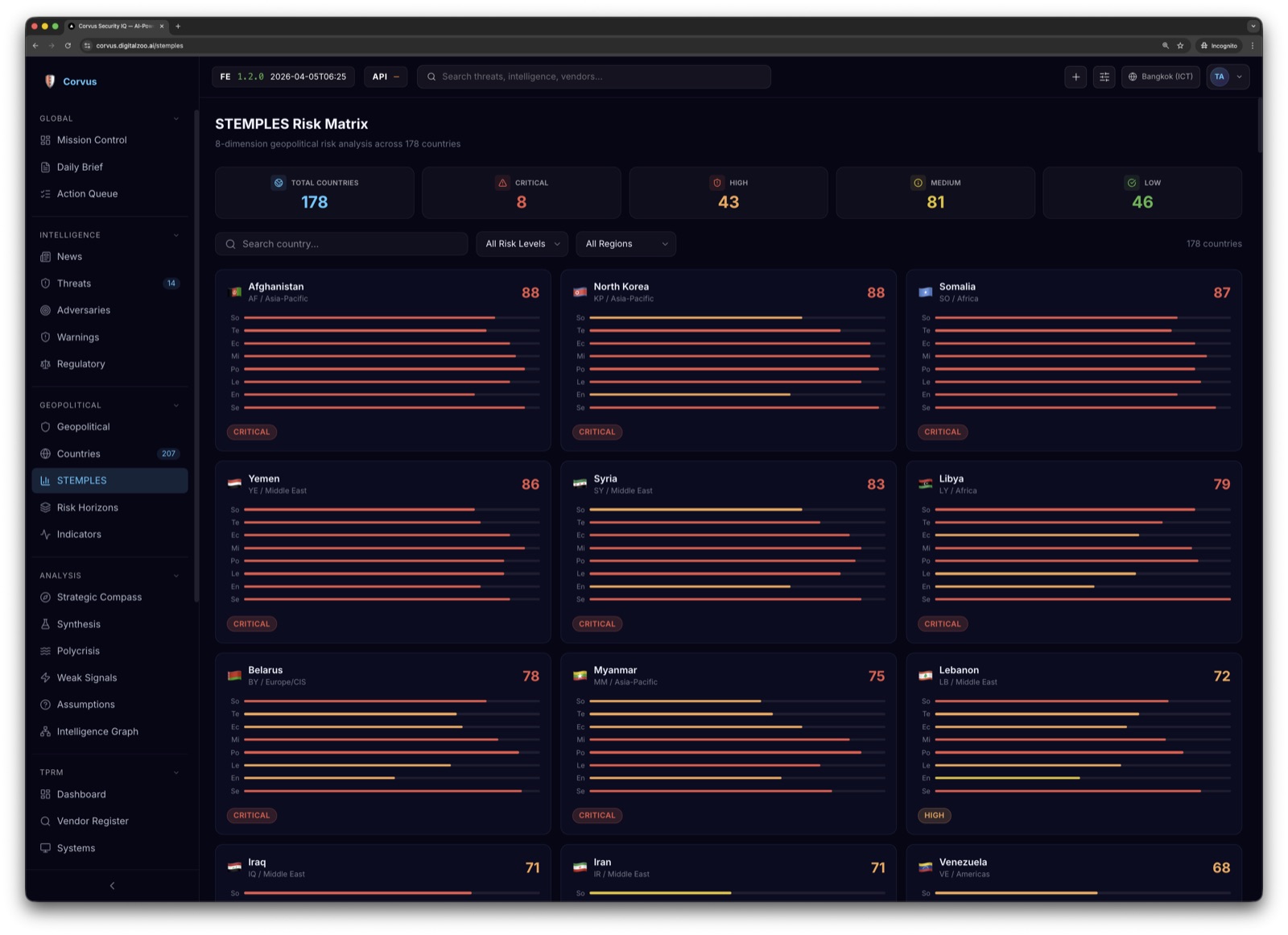
Task: Click the Countries globe icon
Action: 45,454
